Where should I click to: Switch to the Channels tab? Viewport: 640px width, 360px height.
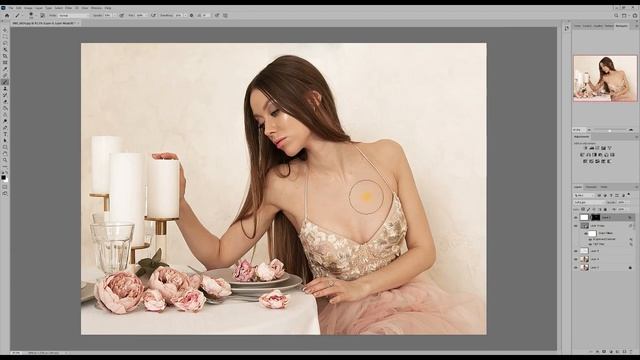591,187
